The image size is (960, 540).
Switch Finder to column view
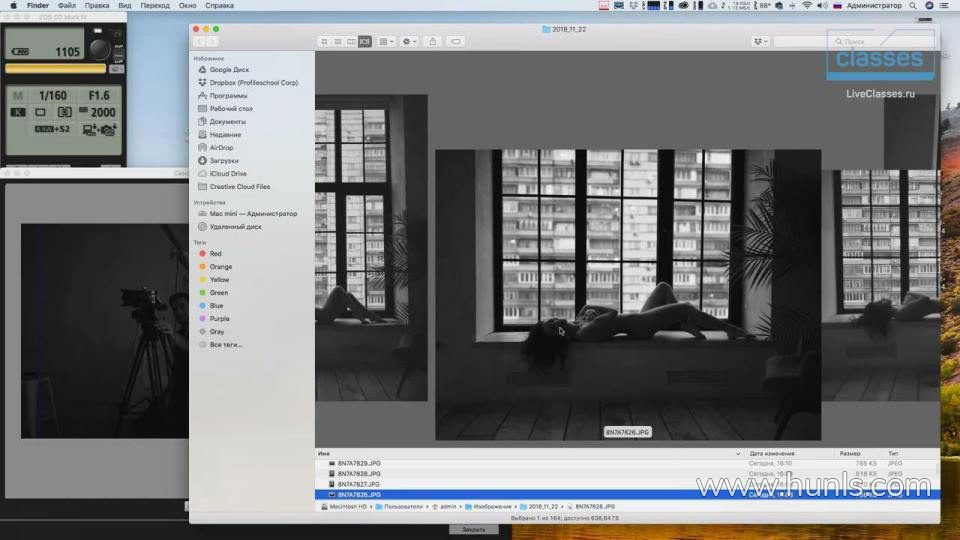[351, 42]
